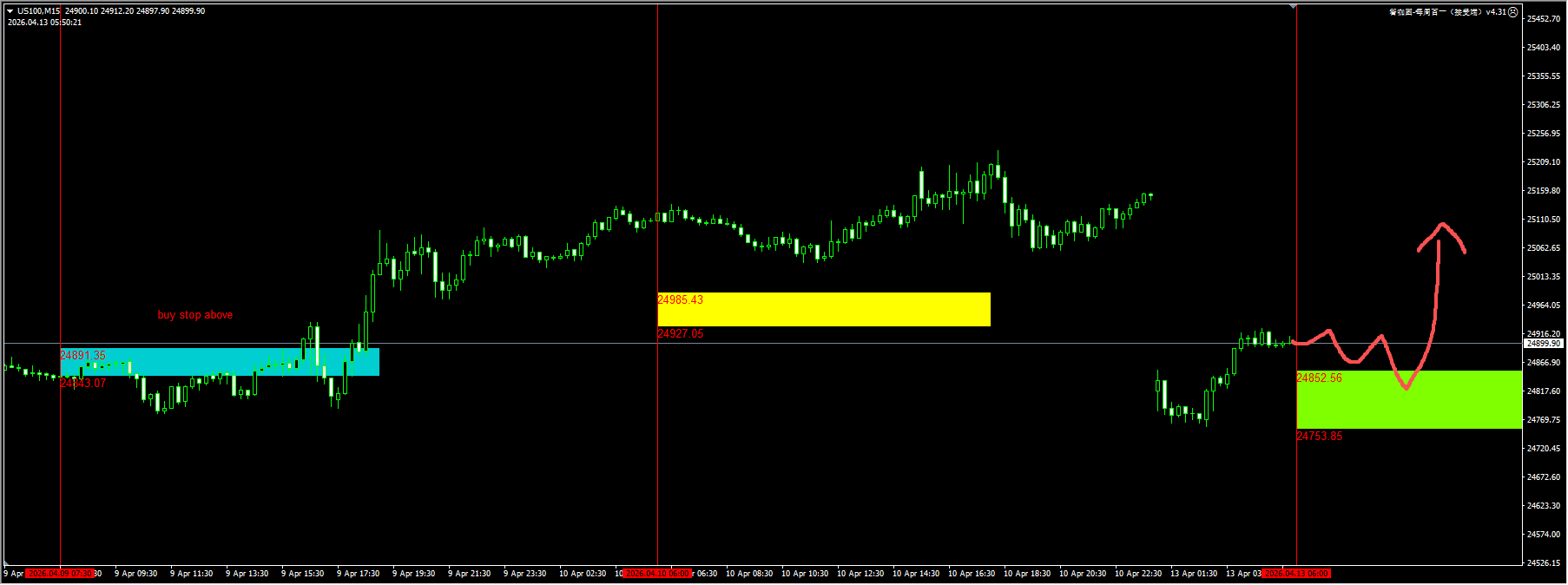Viewport: 1568px width, 585px height.
Task: Click the 10 Apr 14:30 time axis label
Action: (x=915, y=574)
